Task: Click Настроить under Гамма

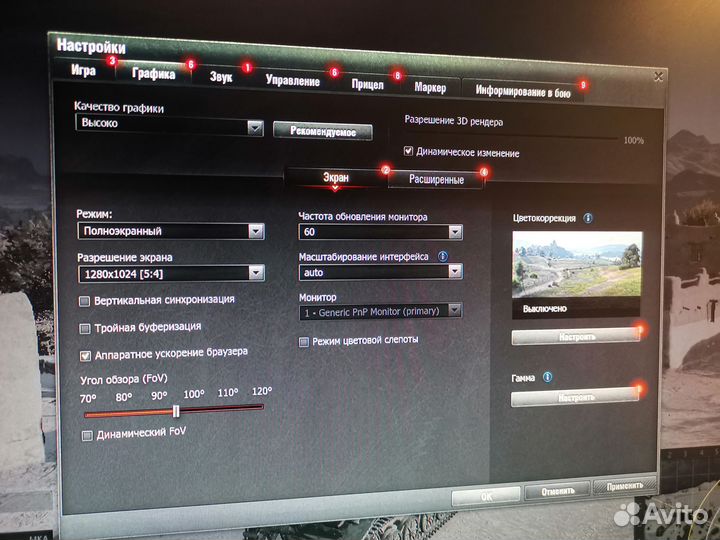Action: pos(575,398)
